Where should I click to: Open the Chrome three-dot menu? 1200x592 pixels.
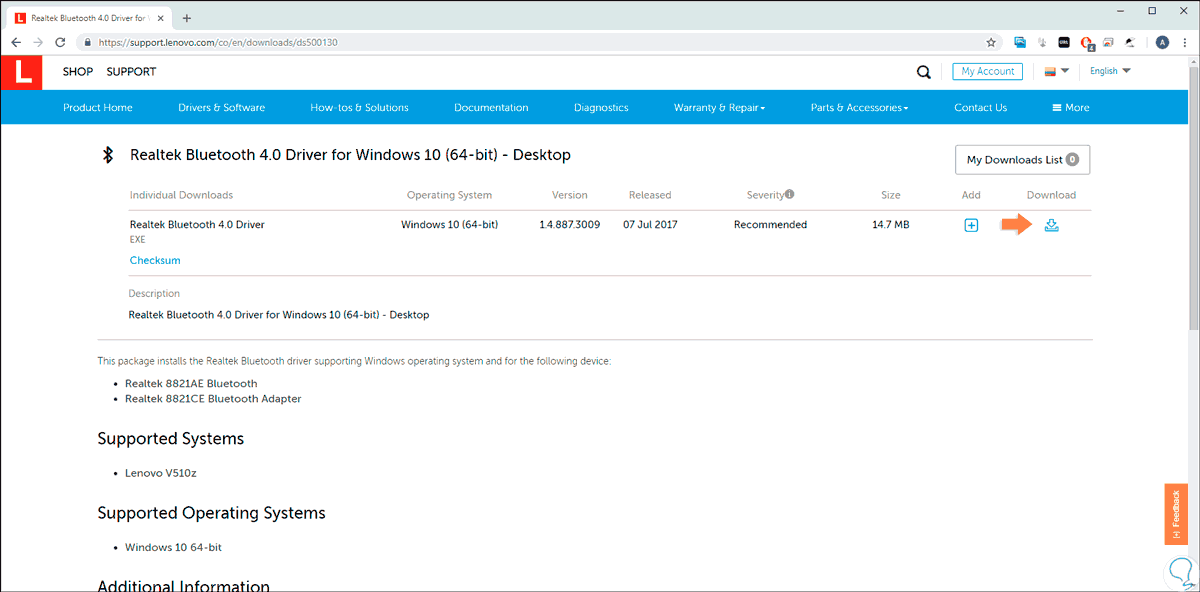[1184, 43]
